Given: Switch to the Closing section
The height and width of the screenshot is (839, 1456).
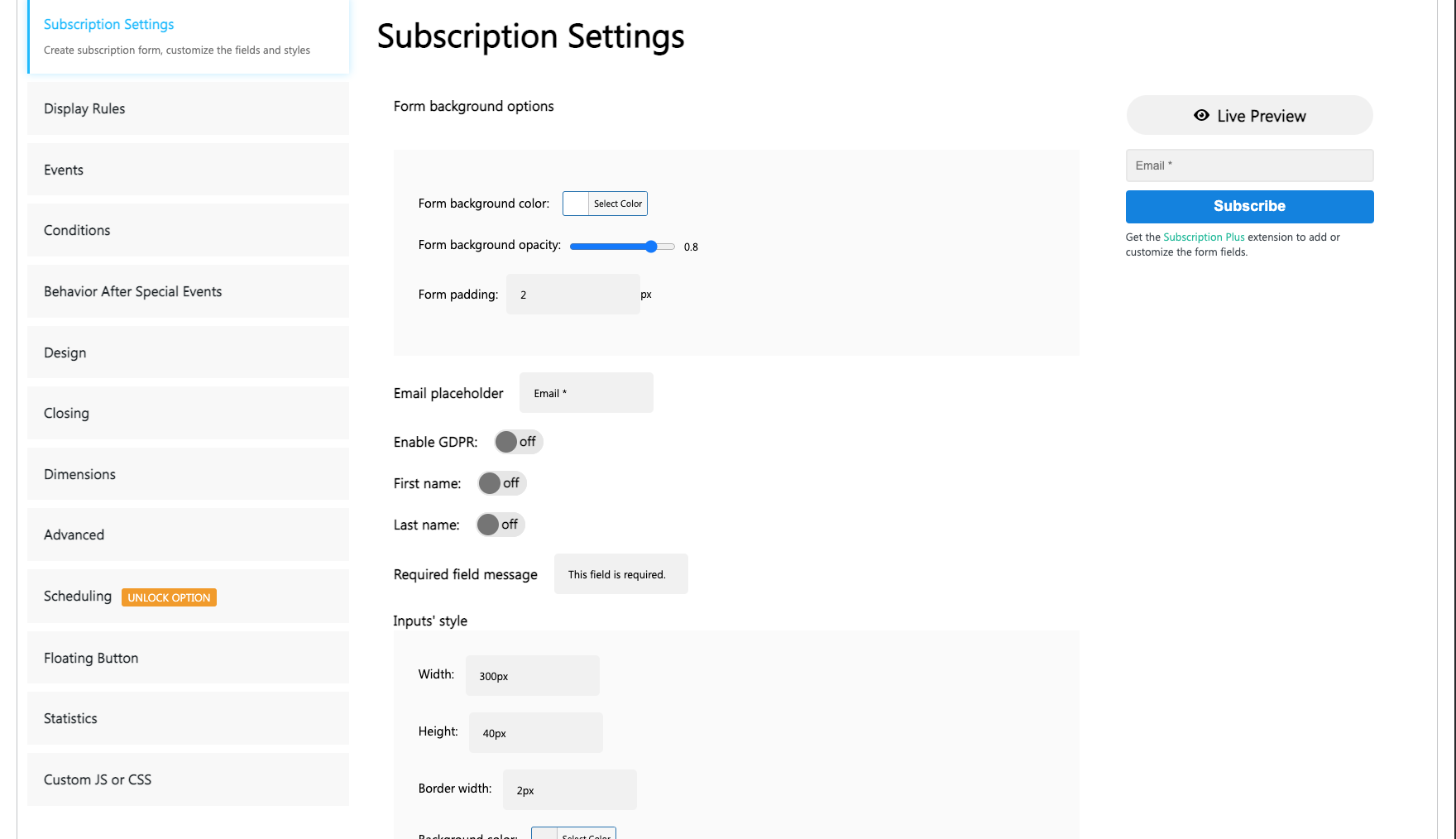Looking at the screenshot, I should tap(188, 413).
